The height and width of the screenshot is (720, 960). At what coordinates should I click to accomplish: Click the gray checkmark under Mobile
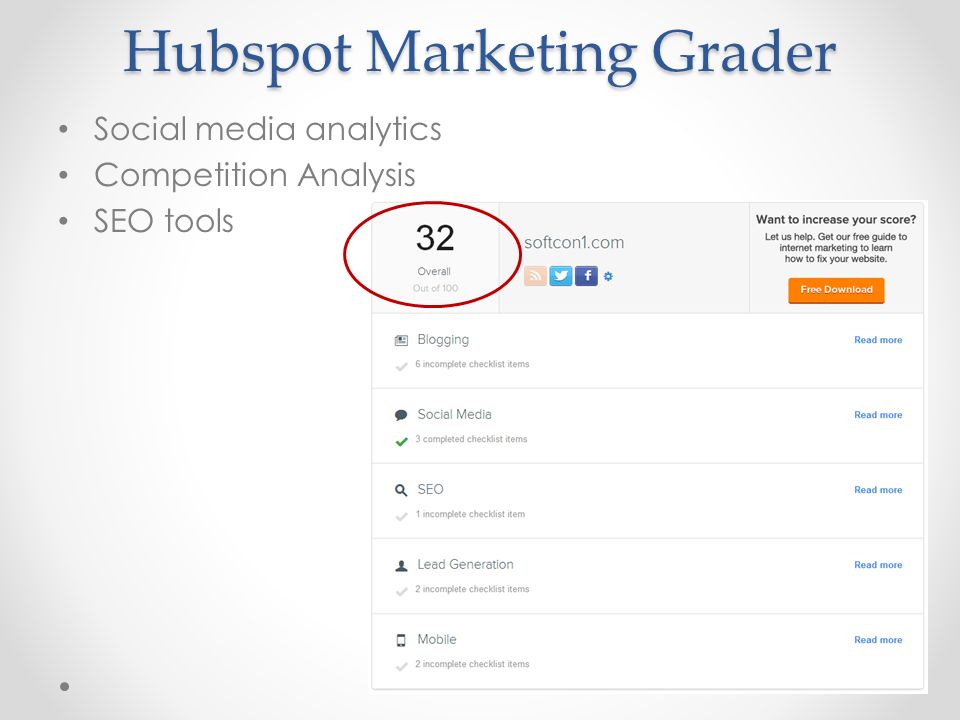(402, 666)
